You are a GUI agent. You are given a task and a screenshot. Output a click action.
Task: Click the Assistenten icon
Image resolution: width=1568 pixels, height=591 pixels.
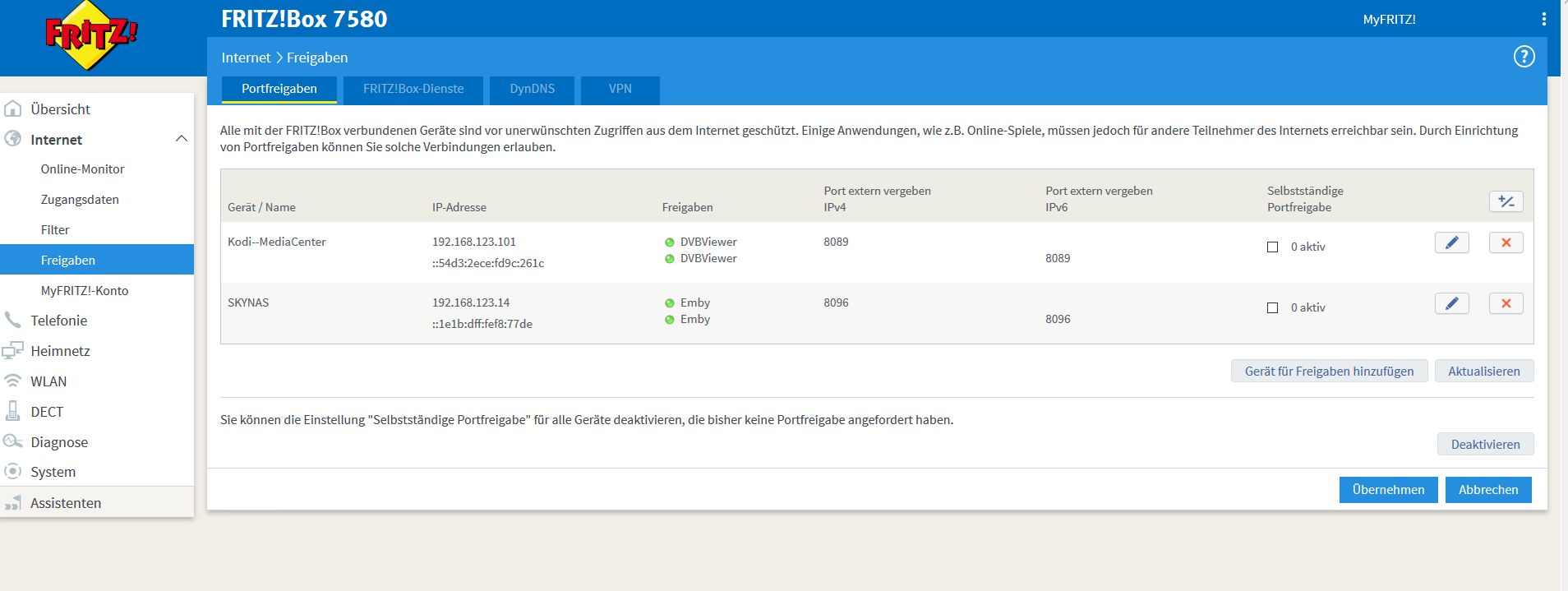[13, 502]
